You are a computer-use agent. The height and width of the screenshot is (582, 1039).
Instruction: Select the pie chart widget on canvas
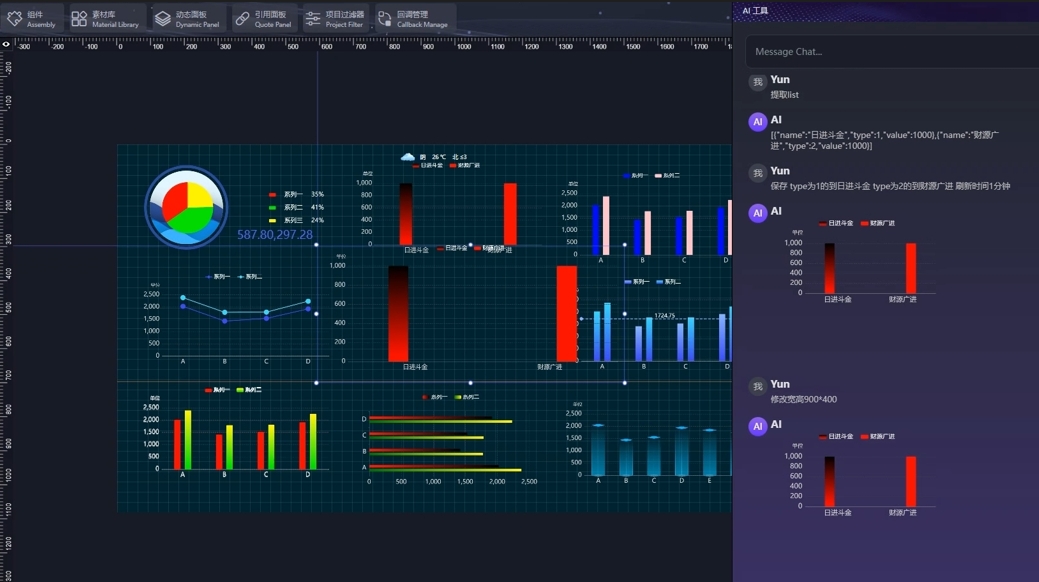(187, 206)
